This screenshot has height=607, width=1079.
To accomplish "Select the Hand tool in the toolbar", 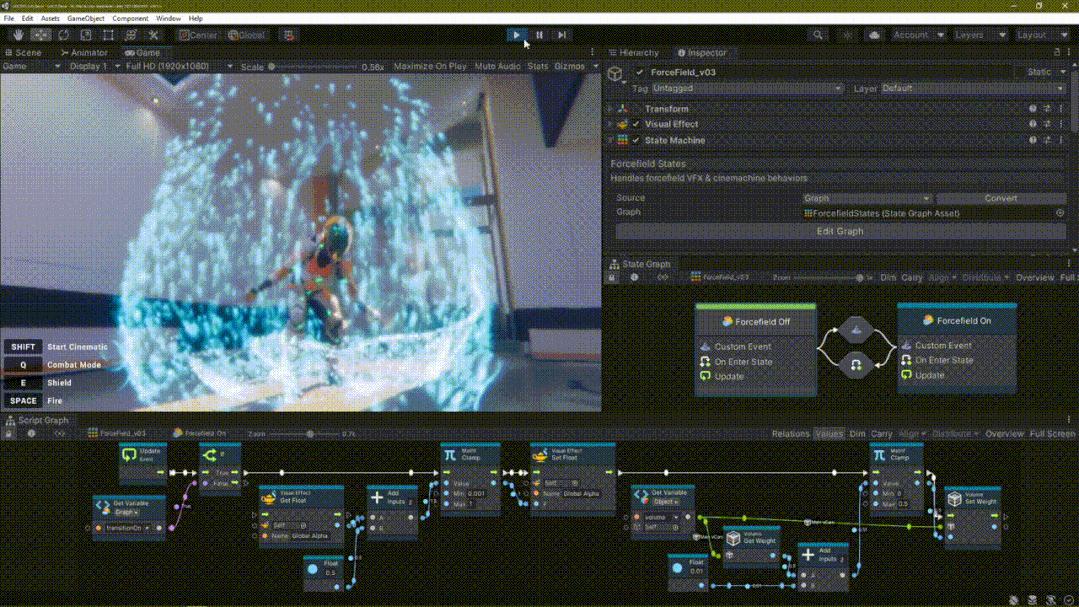I will click(18, 35).
